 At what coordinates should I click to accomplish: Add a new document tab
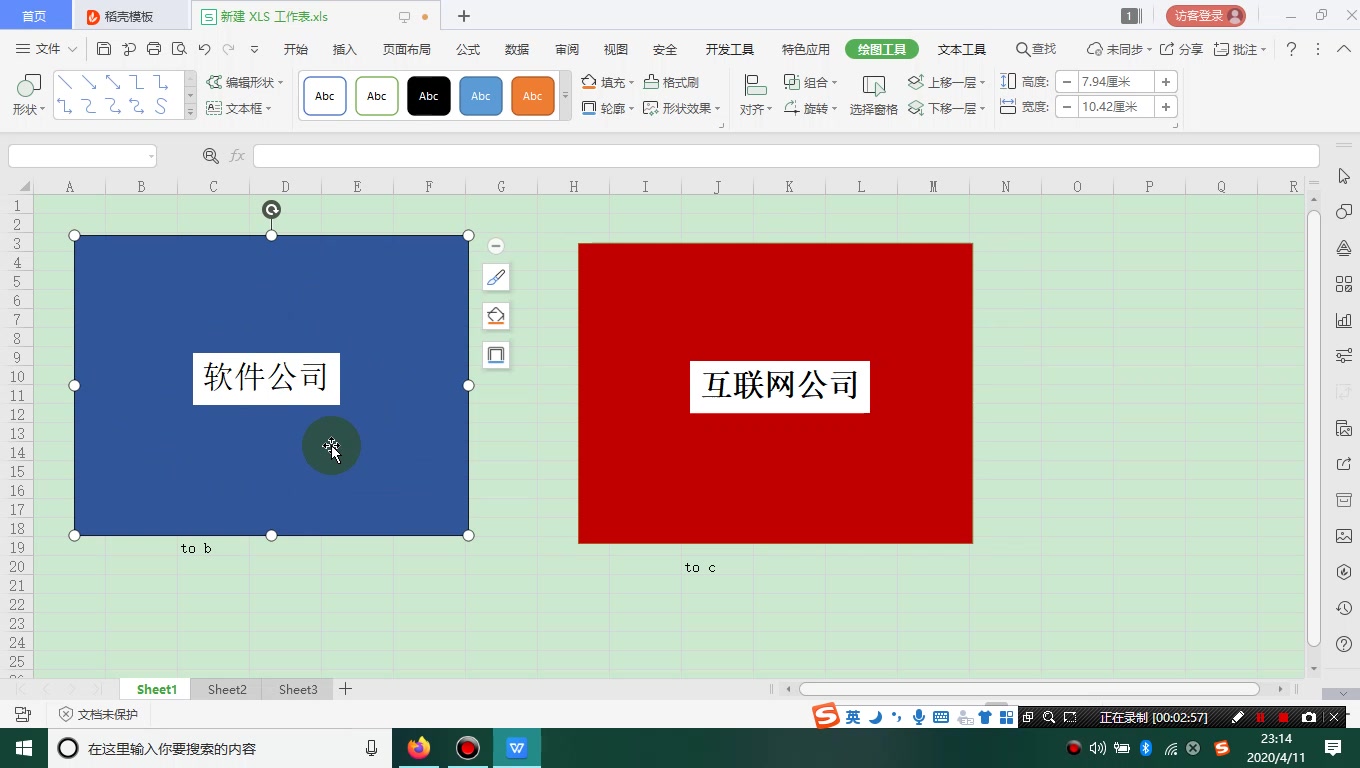(464, 16)
